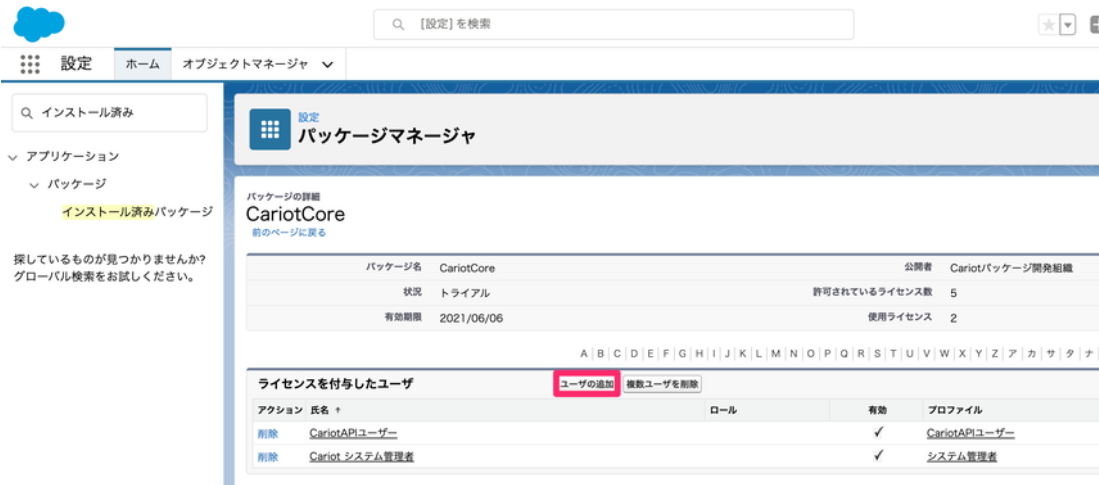
Task: Delete the CariotAPIユーザー license row
Action: pyautogui.click(x=268, y=433)
